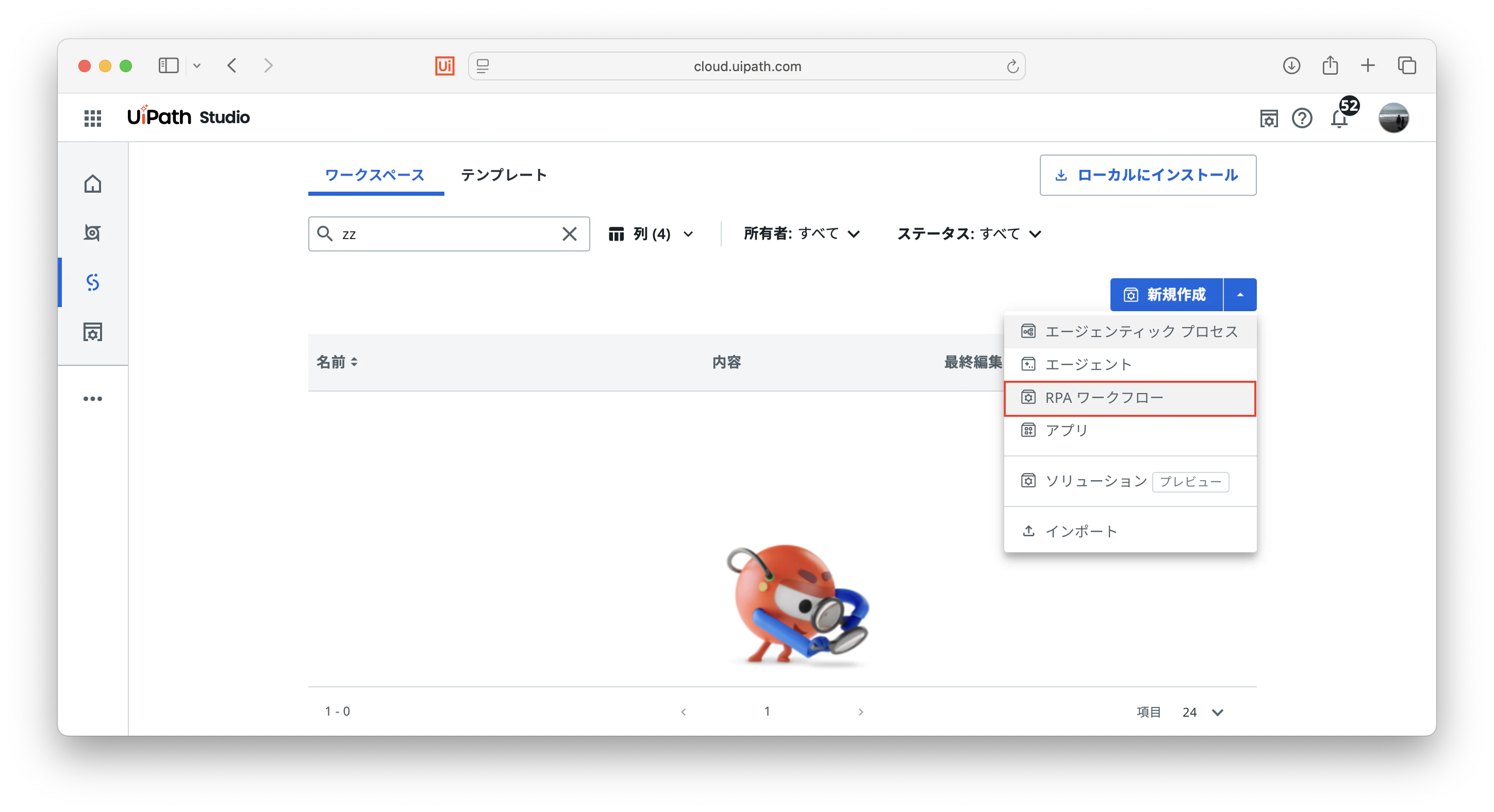This screenshot has height=812, width=1494.
Task: Open the 所有者: すべて filter
Action: tap(802, 233)
